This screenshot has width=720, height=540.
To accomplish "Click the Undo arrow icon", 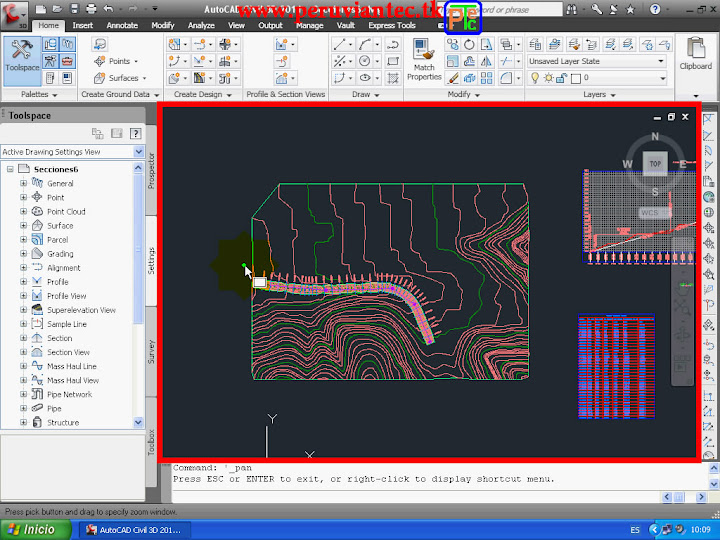I will pos(108,8).
